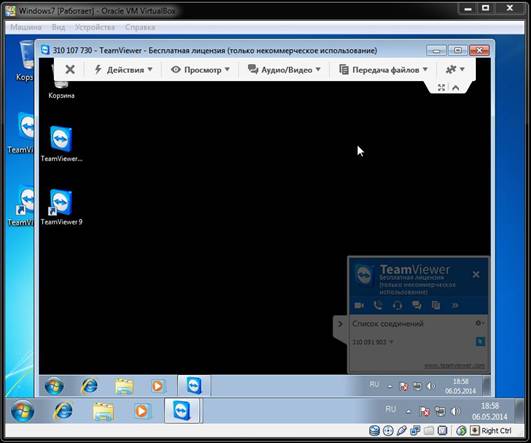This screenshot has width=531, height=443.
Task: Show more functions in TeamViewer panel icon row
Action: (455, 305)
